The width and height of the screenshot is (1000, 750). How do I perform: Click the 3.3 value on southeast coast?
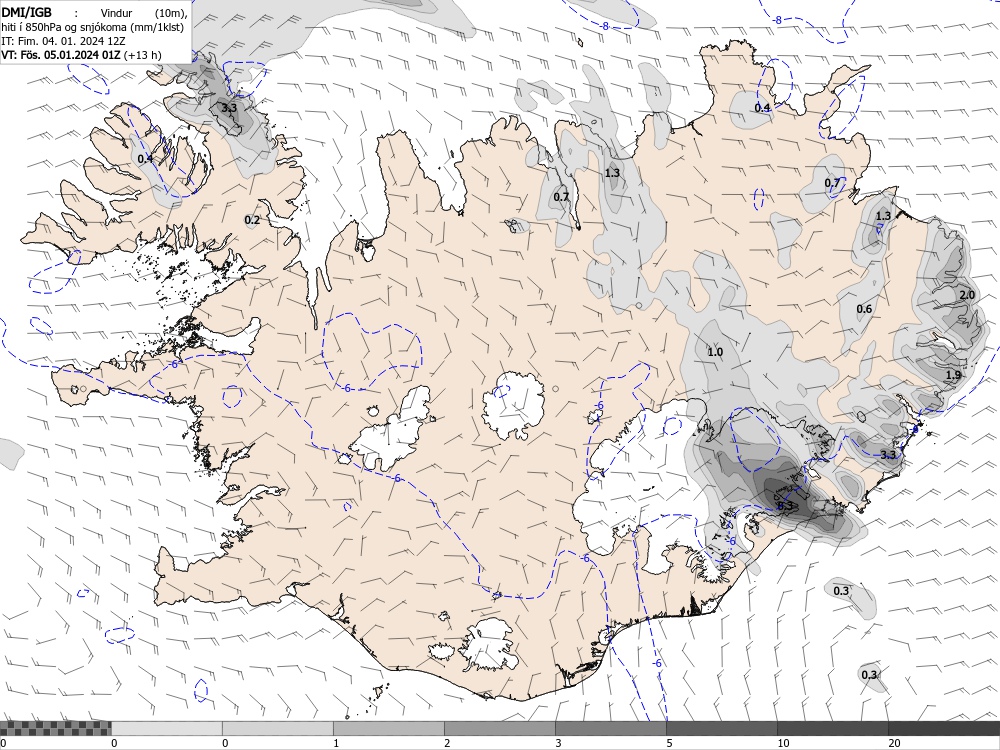coord(888,455)
